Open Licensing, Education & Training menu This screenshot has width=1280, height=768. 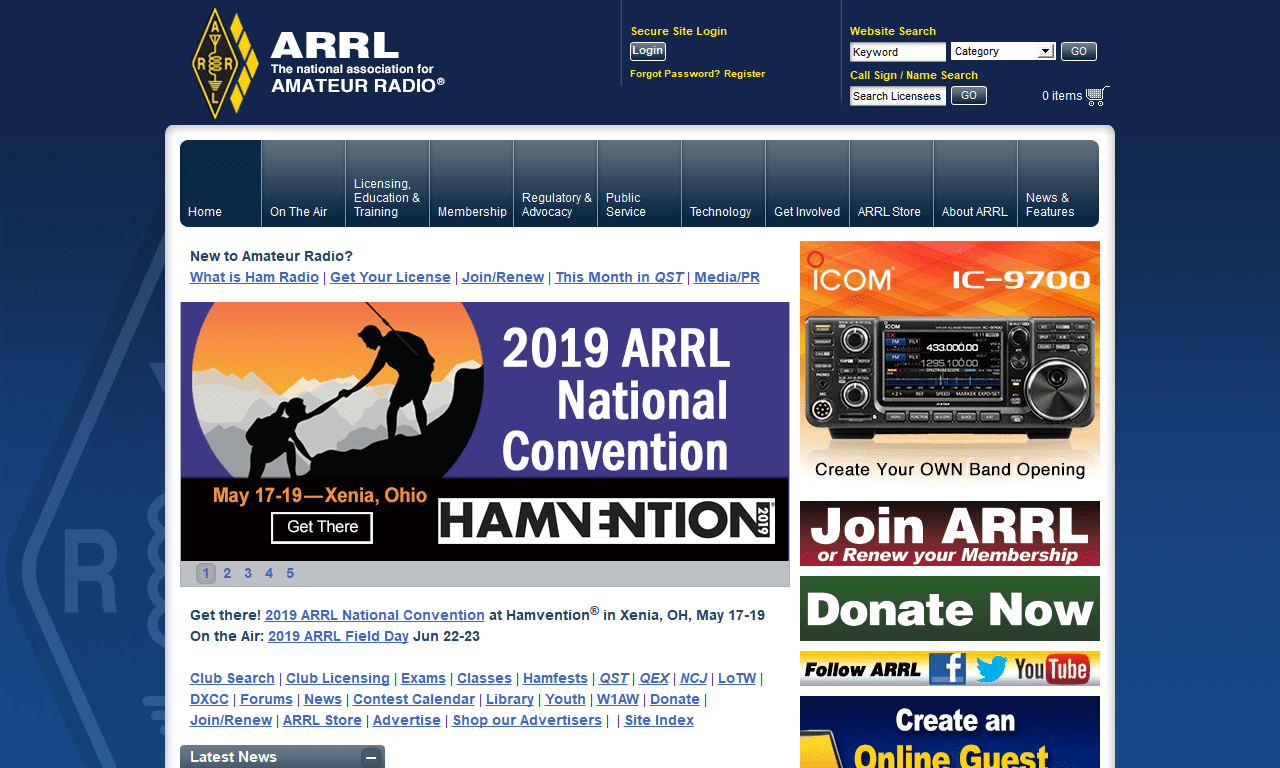point(388,183)
